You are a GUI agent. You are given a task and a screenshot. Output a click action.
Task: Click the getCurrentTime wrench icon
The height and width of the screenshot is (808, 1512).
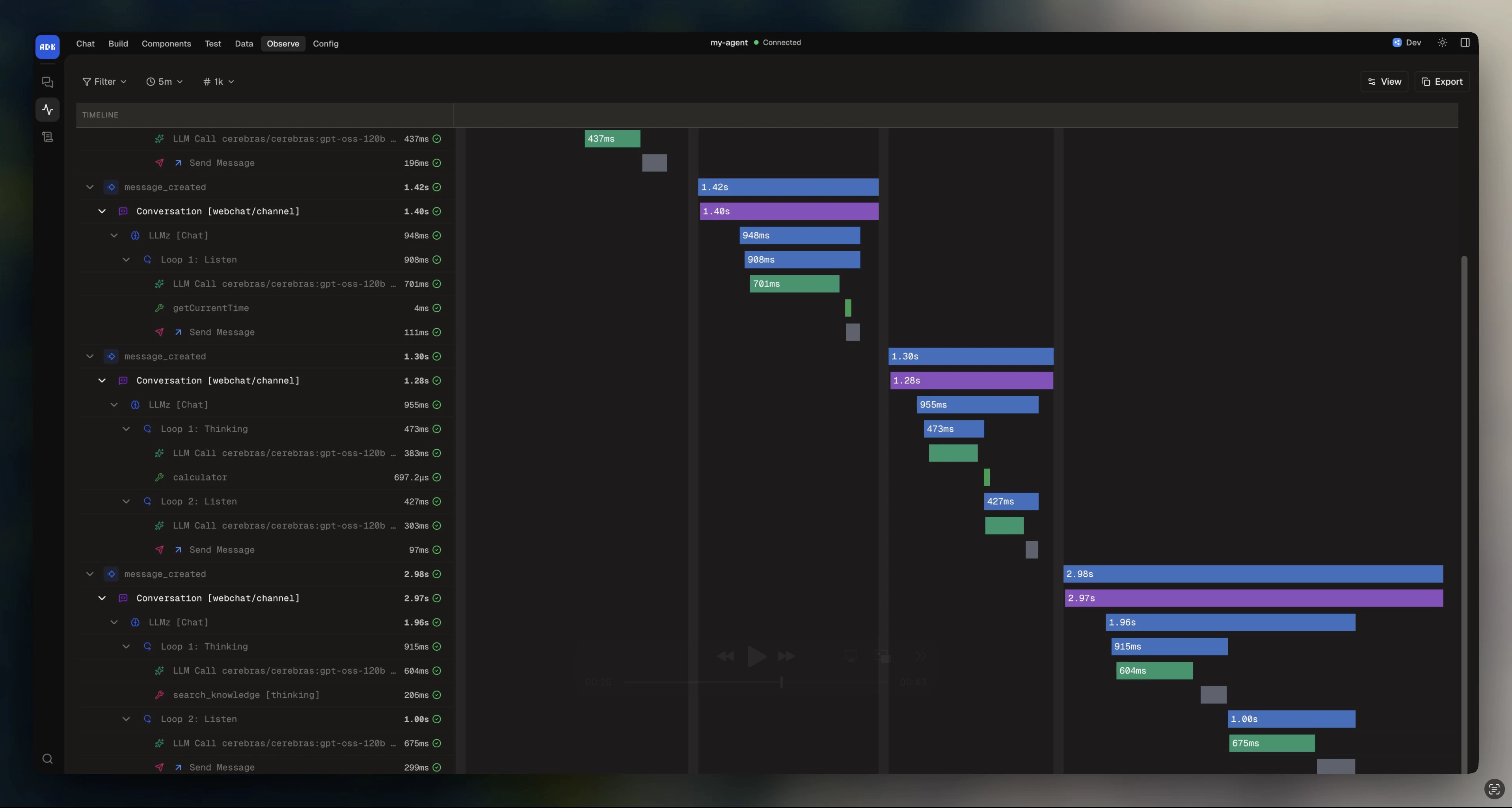pos(159,308)
